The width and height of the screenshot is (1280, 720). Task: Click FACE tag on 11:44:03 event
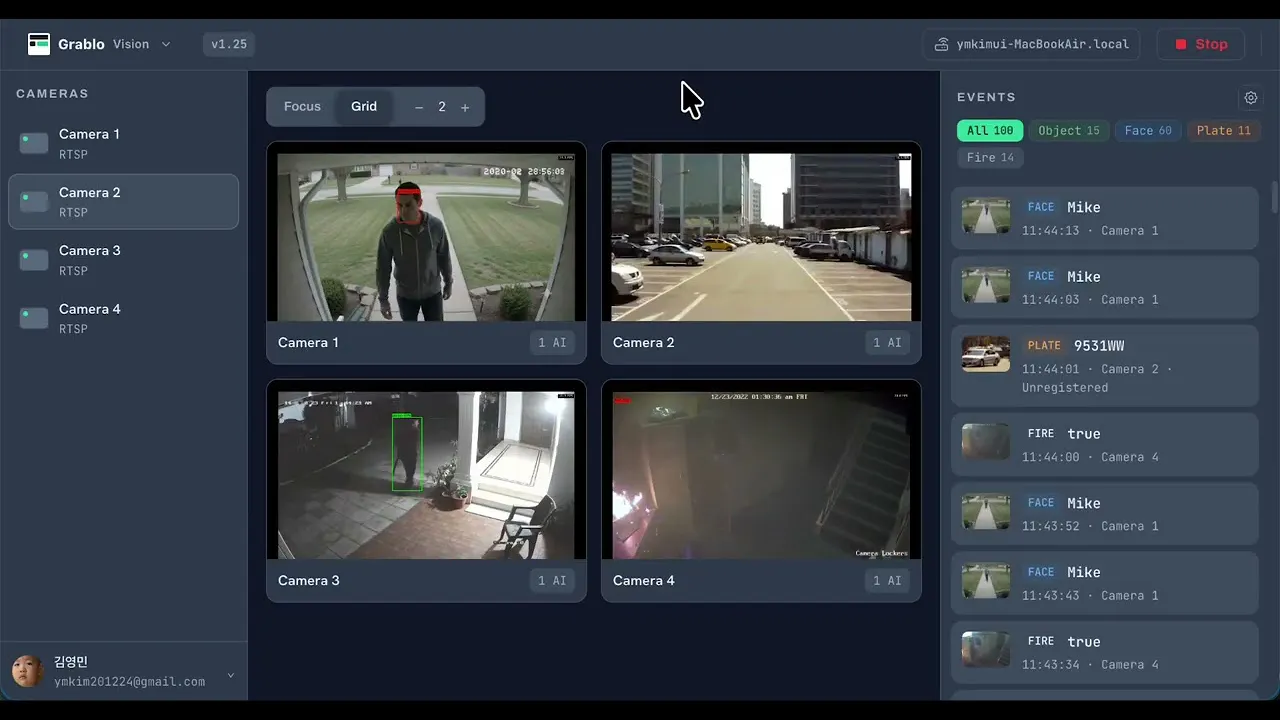point(1041,277)
